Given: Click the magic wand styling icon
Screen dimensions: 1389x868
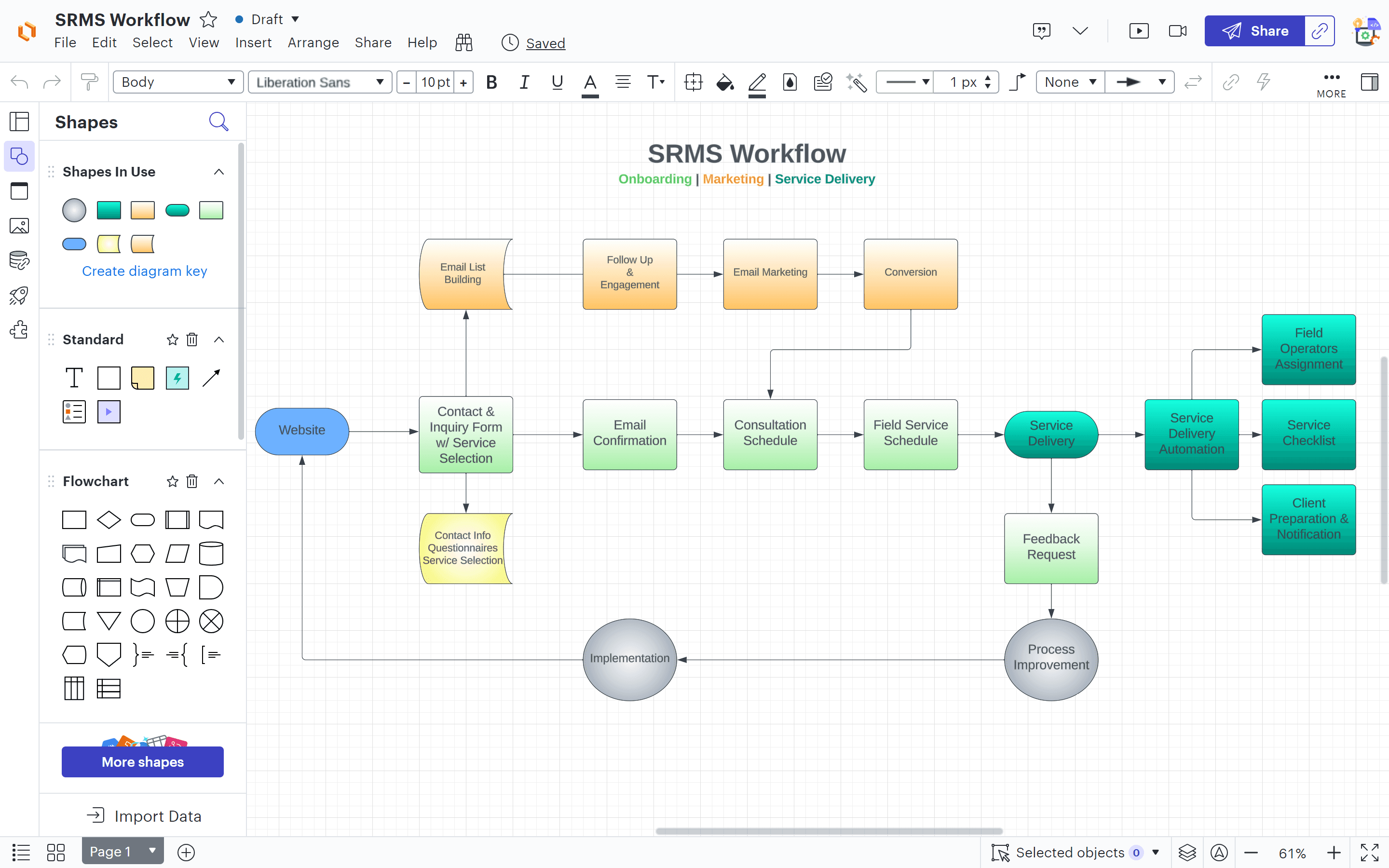Looking at the screenshot, I should pyautogui.click(x=856, y=82).
